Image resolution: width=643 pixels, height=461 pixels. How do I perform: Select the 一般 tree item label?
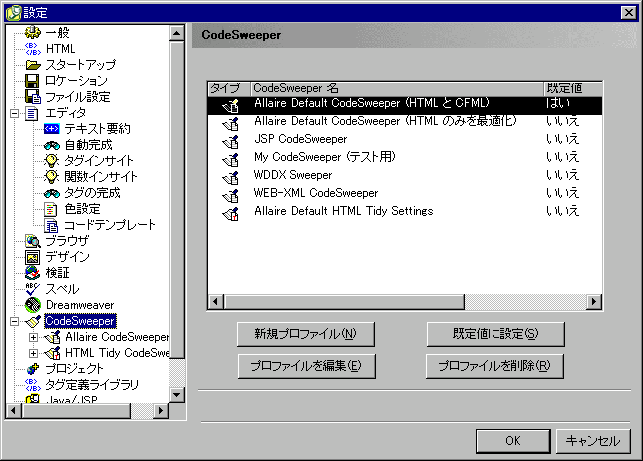57,32
